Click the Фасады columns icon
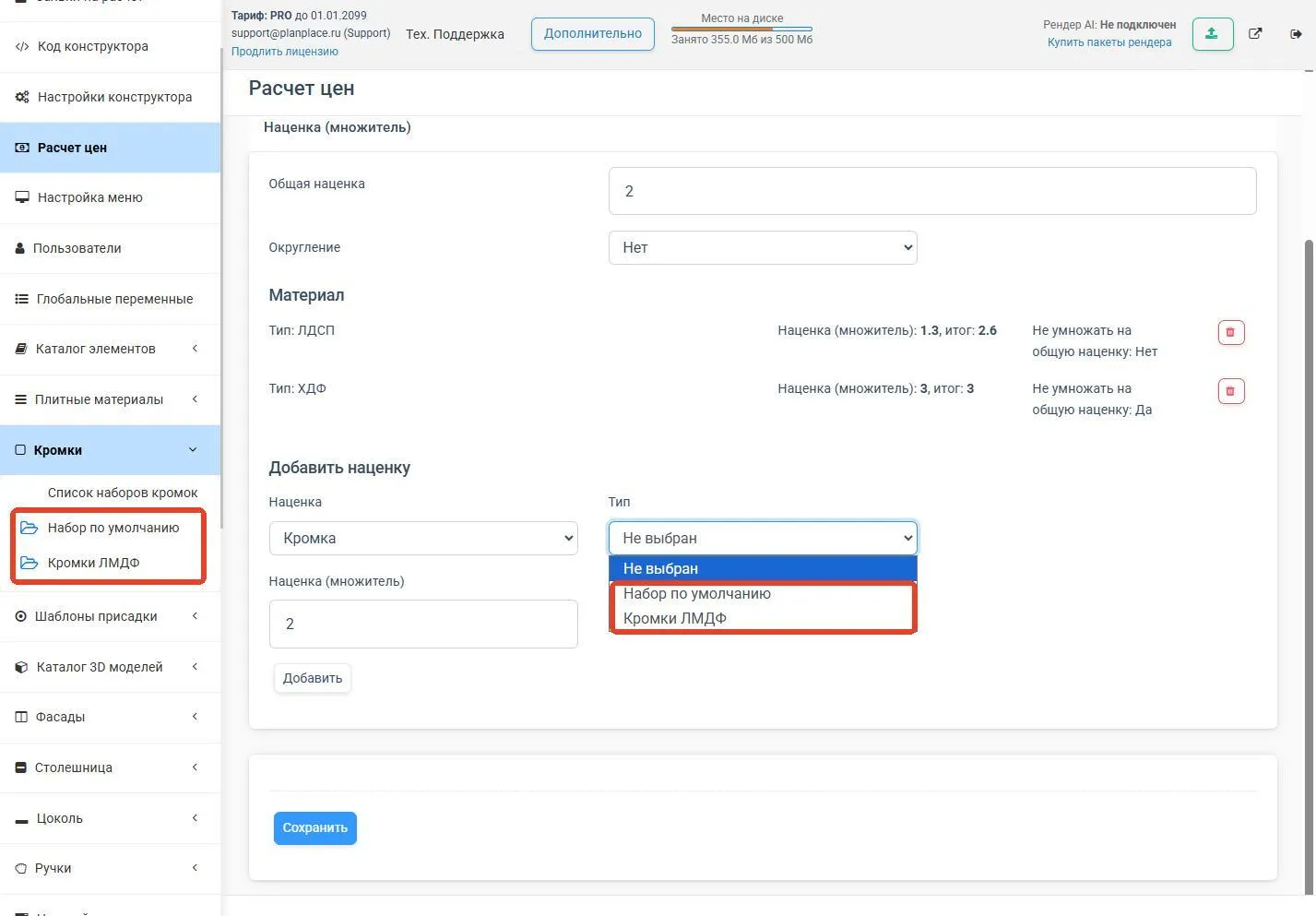The image size is (1316, 916). click(21, 717)
